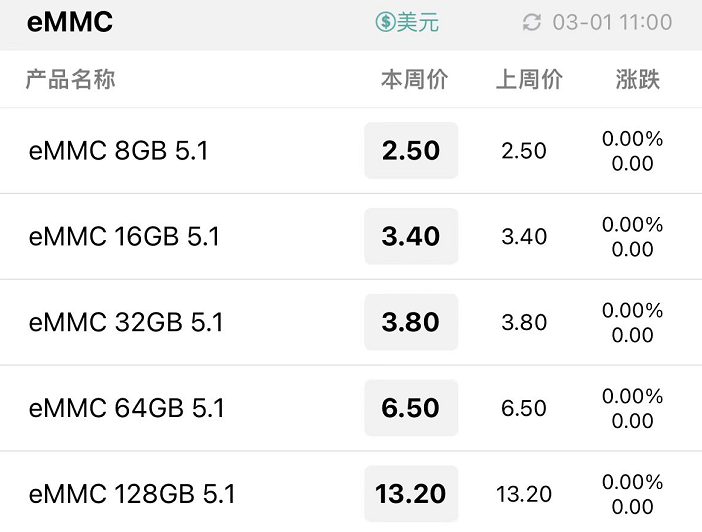The height and width of the screenshot is (532, 702).
Task: Click the eMMC section title
Action: (x=70, y=22)
